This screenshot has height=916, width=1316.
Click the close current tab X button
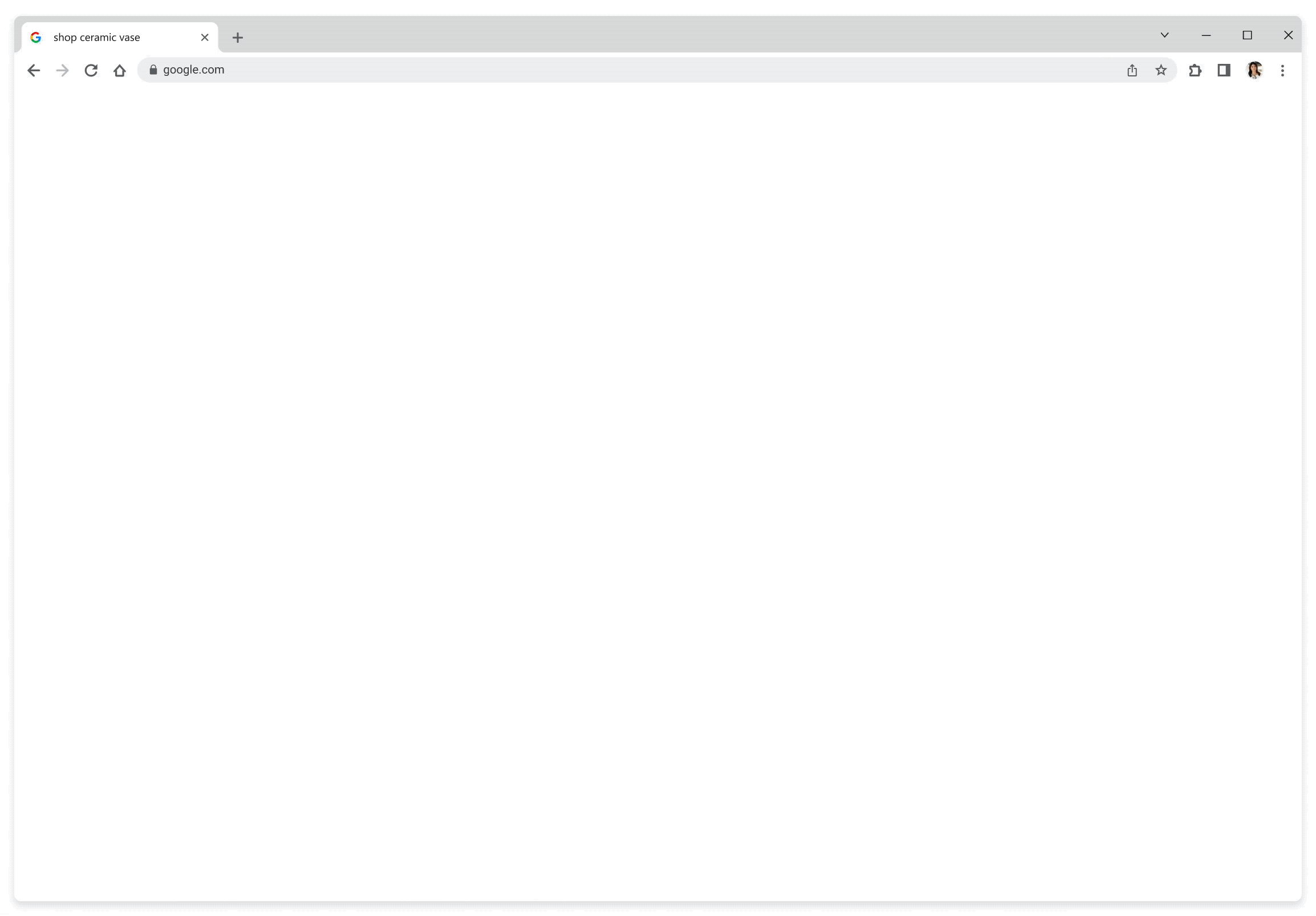click(204, 37)
